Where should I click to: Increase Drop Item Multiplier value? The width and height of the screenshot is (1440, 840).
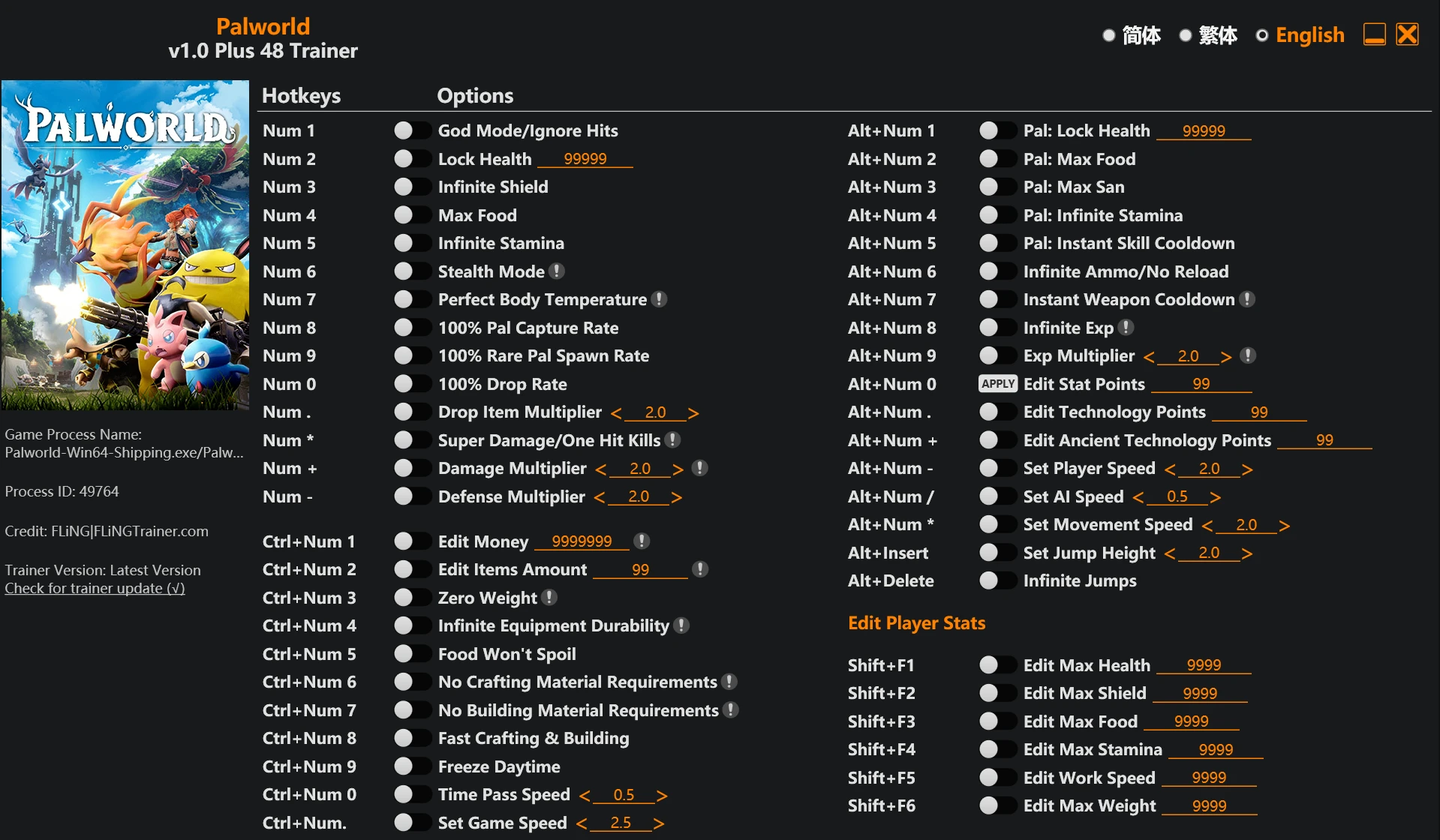(693, 413)
